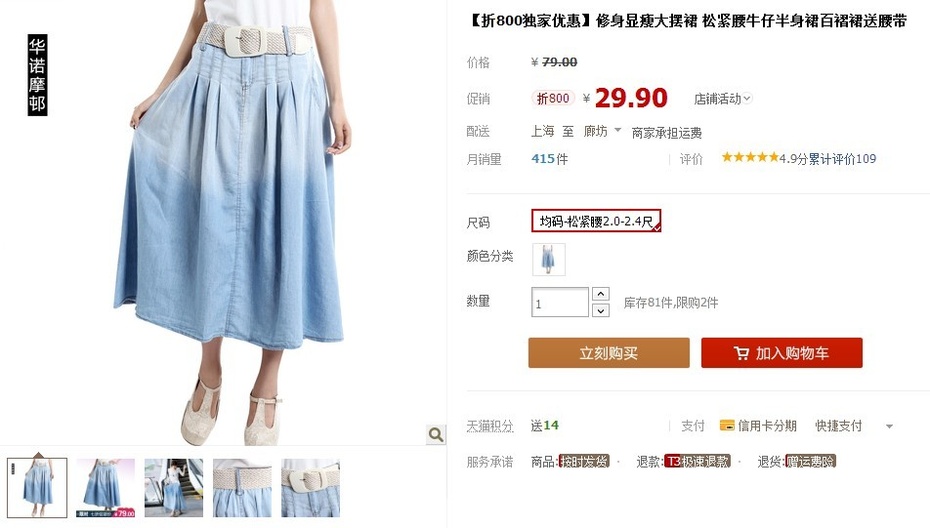Click the credit card installment icon

pyautogui.click(x=727, y=425)
